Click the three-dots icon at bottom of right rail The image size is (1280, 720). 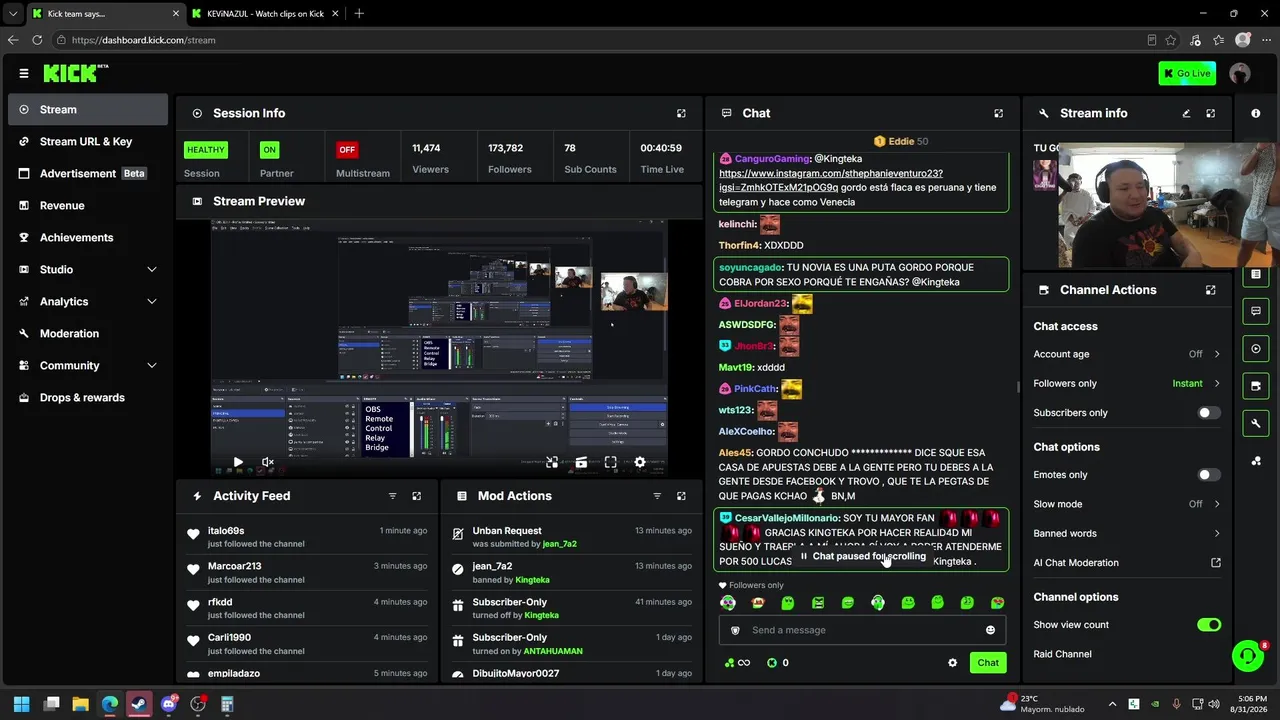click(x=1256, y=461)
